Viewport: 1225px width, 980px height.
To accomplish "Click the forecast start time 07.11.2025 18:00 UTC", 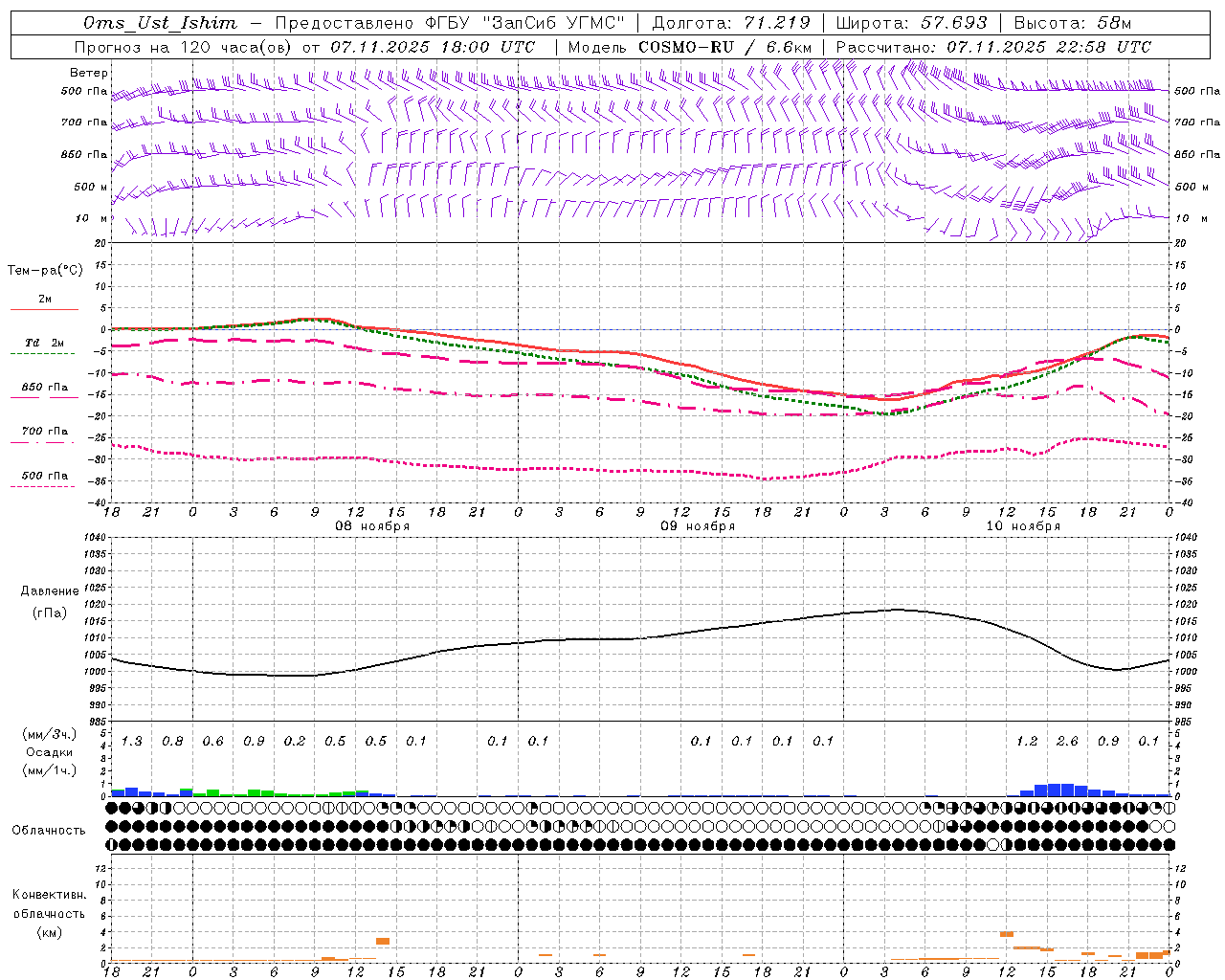I will (x=433, y=47).
